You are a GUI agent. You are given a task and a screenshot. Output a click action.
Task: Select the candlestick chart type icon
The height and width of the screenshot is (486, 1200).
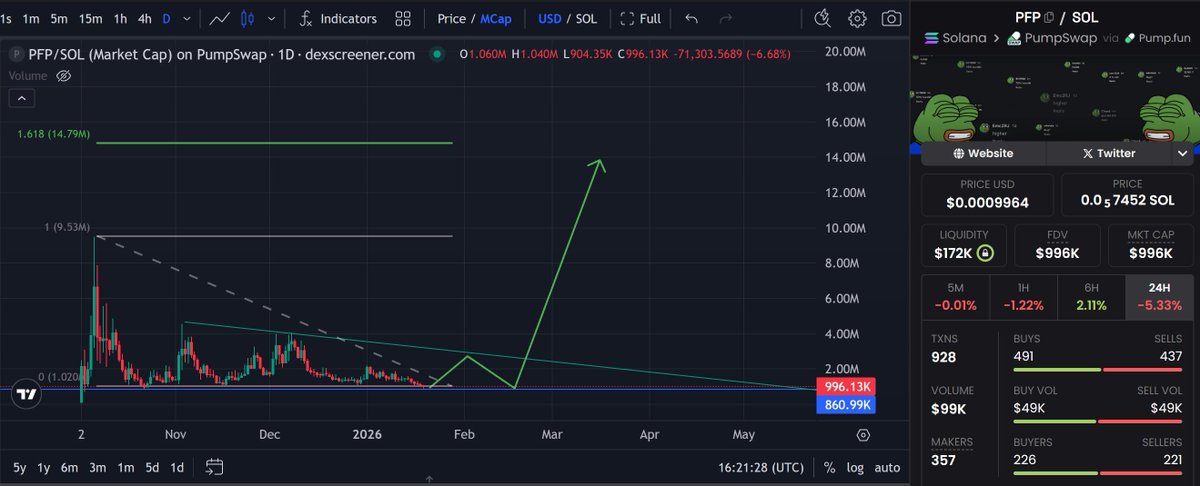(x=247, y=18)
